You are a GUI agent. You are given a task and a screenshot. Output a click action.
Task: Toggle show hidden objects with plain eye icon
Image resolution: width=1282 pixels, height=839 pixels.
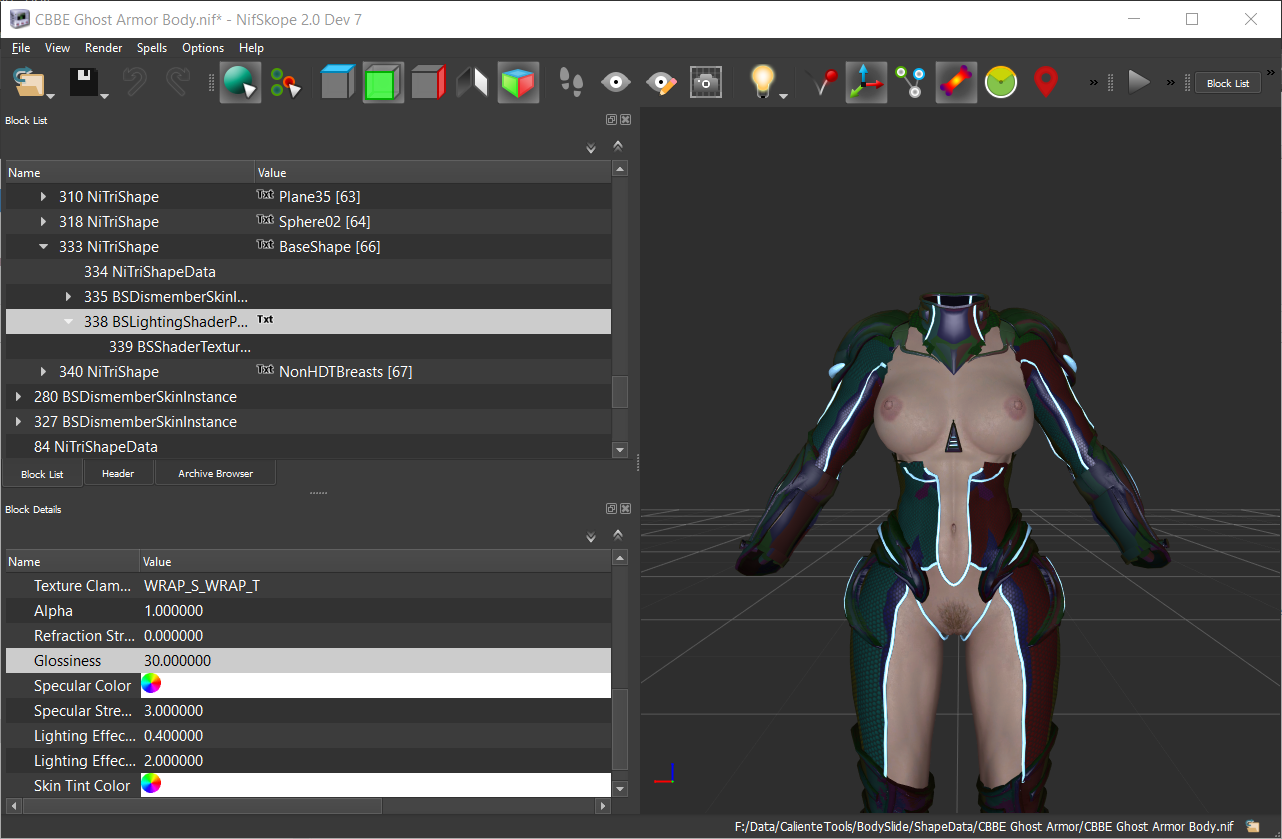pyautogui.click(x=616, y=83)
